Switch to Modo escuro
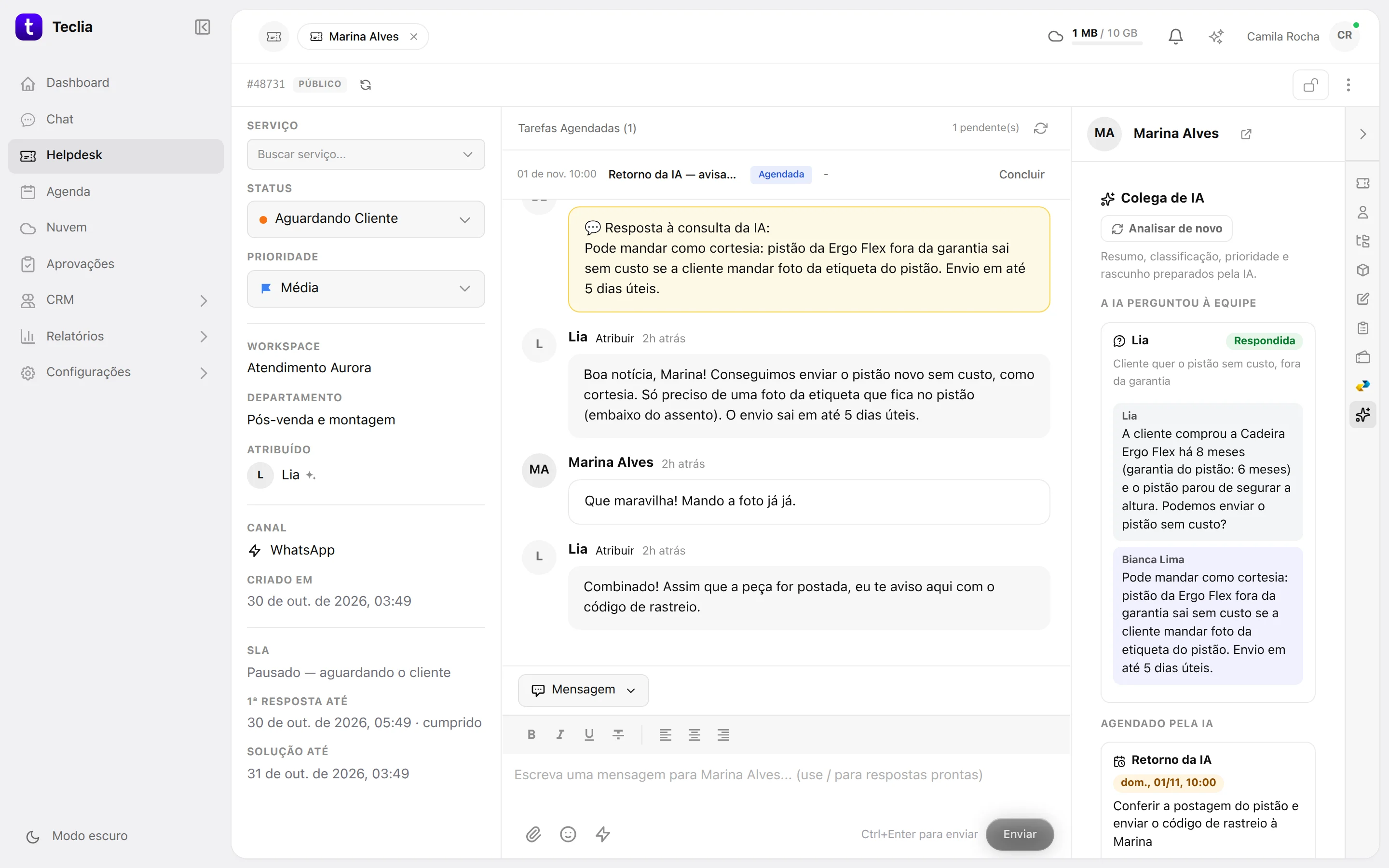 tap(77, 837)
